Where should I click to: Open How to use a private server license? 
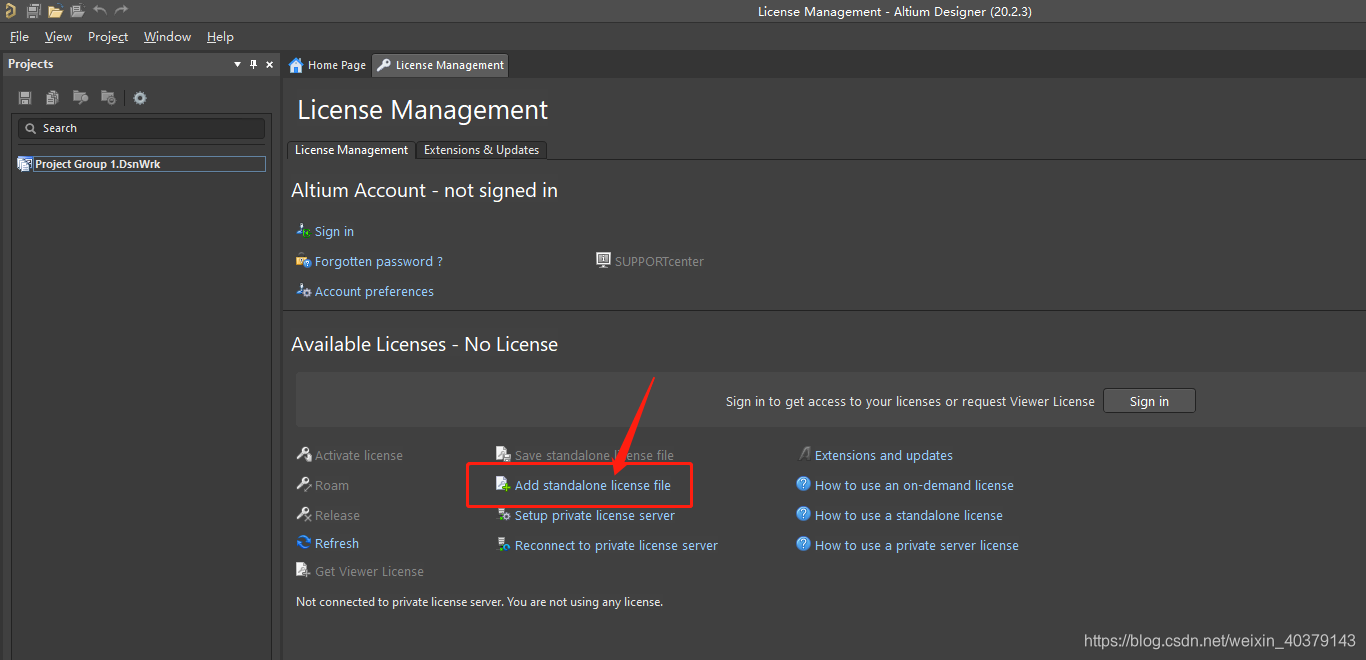(917, 545)
